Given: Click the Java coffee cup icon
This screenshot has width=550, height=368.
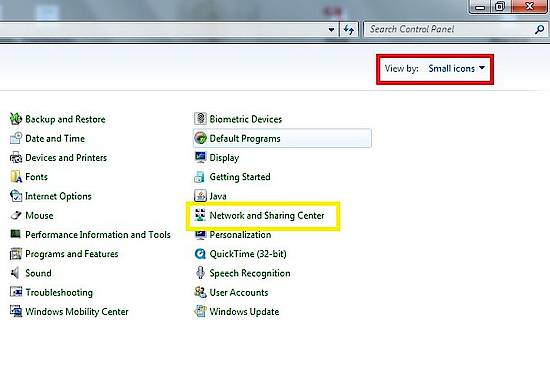Looking at the screenshot, I should click(x=200, y=196).
